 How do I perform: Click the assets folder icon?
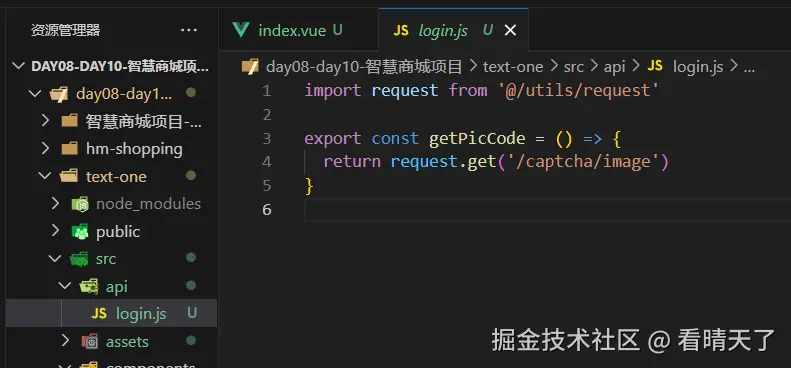point(90,342)
